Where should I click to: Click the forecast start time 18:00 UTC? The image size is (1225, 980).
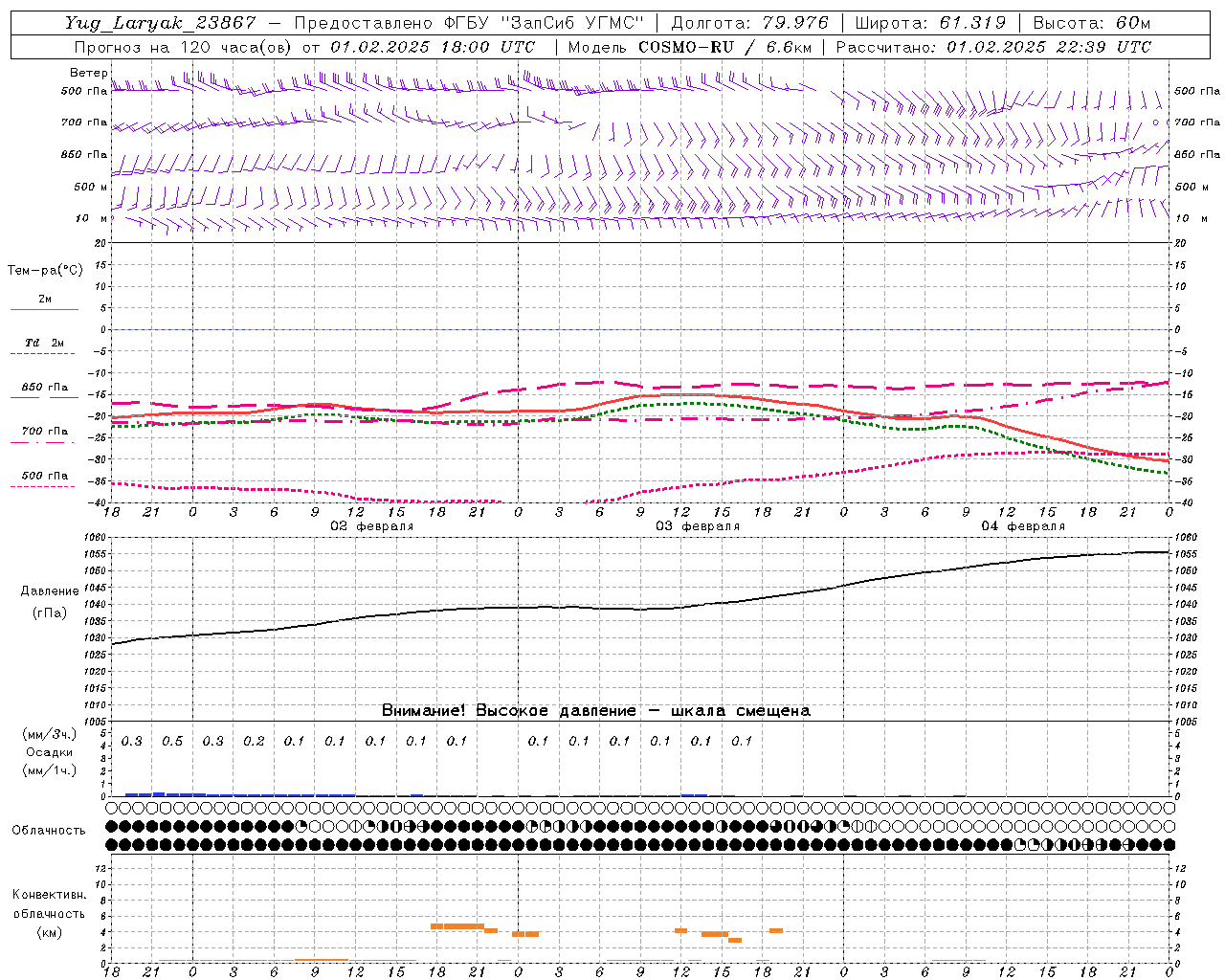489,47
